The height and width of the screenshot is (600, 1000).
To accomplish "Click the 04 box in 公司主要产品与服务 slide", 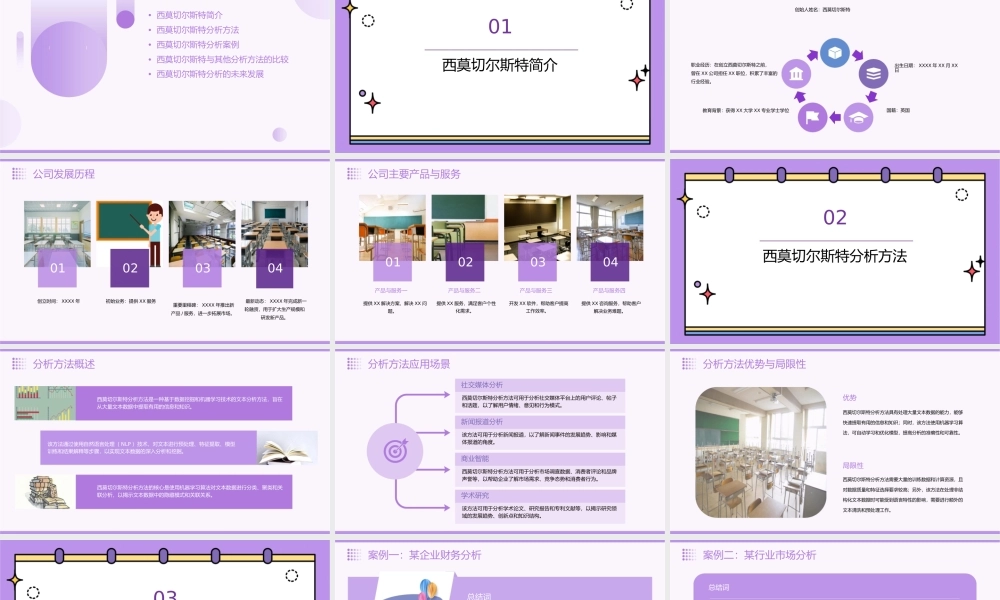I will (x=610, y=261).
